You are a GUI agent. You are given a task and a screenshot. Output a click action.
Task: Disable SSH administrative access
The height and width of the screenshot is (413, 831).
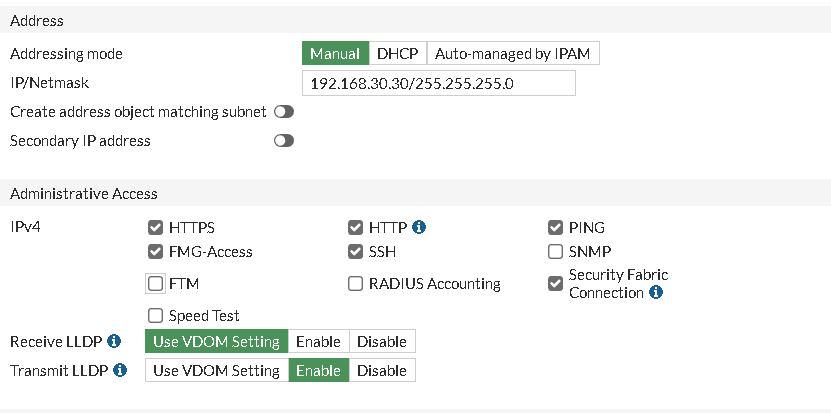coord(355,252)
